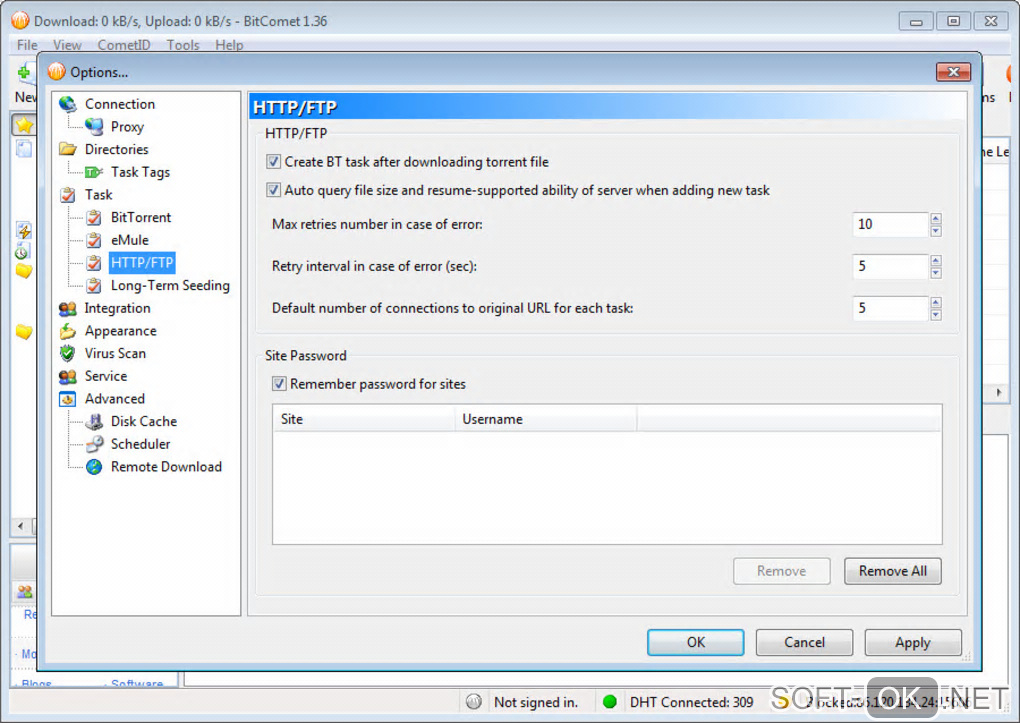This screenshot has width=1020, height=723.
Task: Increase max retries number
Action: 935,219
